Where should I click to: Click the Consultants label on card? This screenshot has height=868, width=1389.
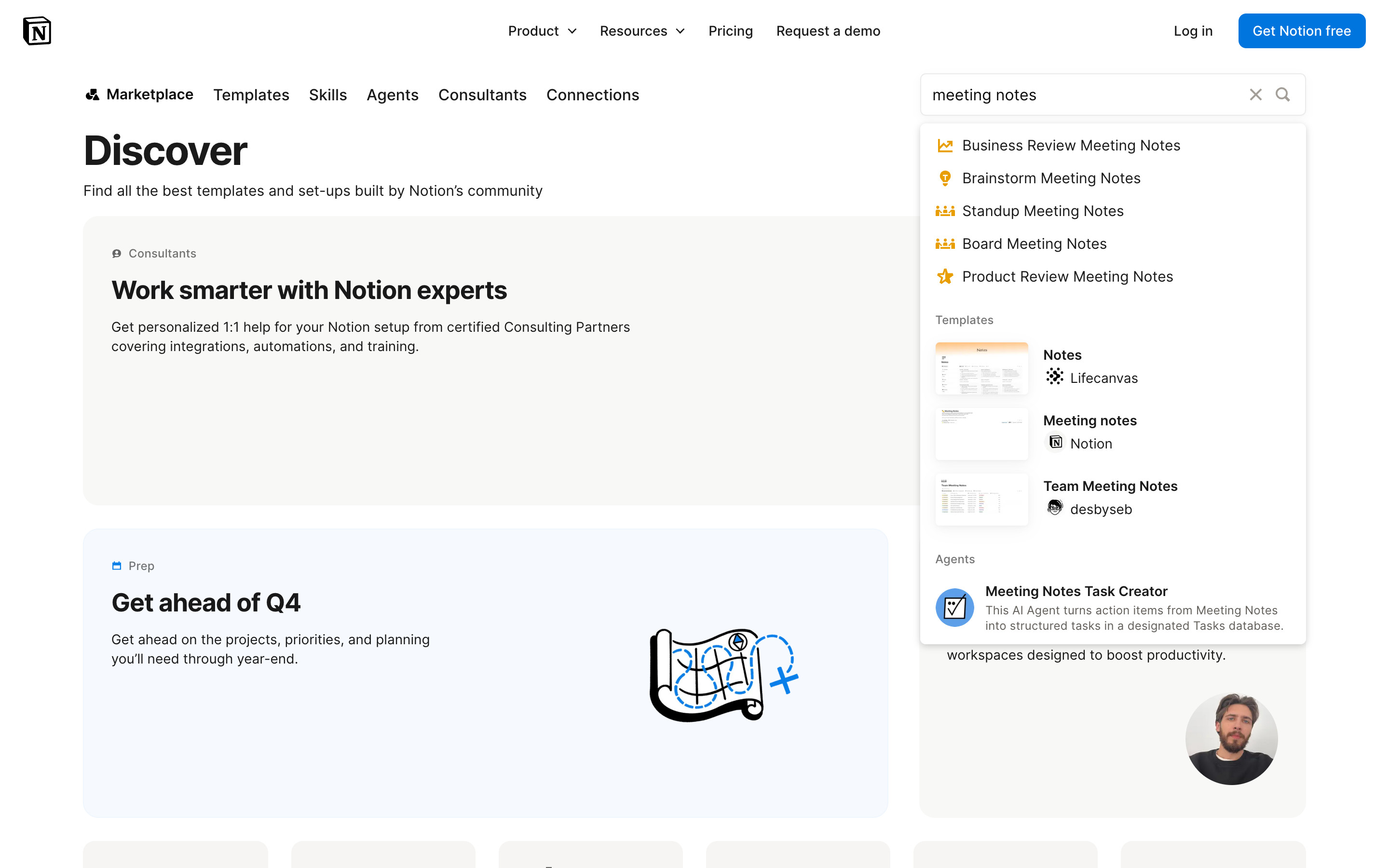163,254
